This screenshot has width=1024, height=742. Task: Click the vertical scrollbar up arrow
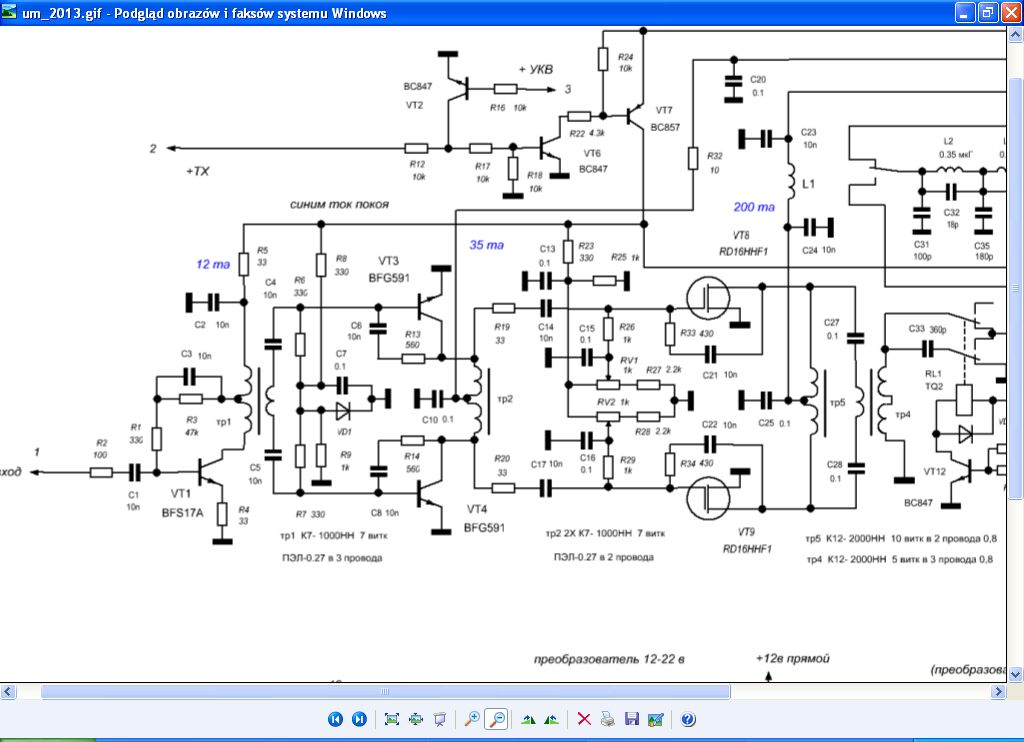(x=1014, y=36)
